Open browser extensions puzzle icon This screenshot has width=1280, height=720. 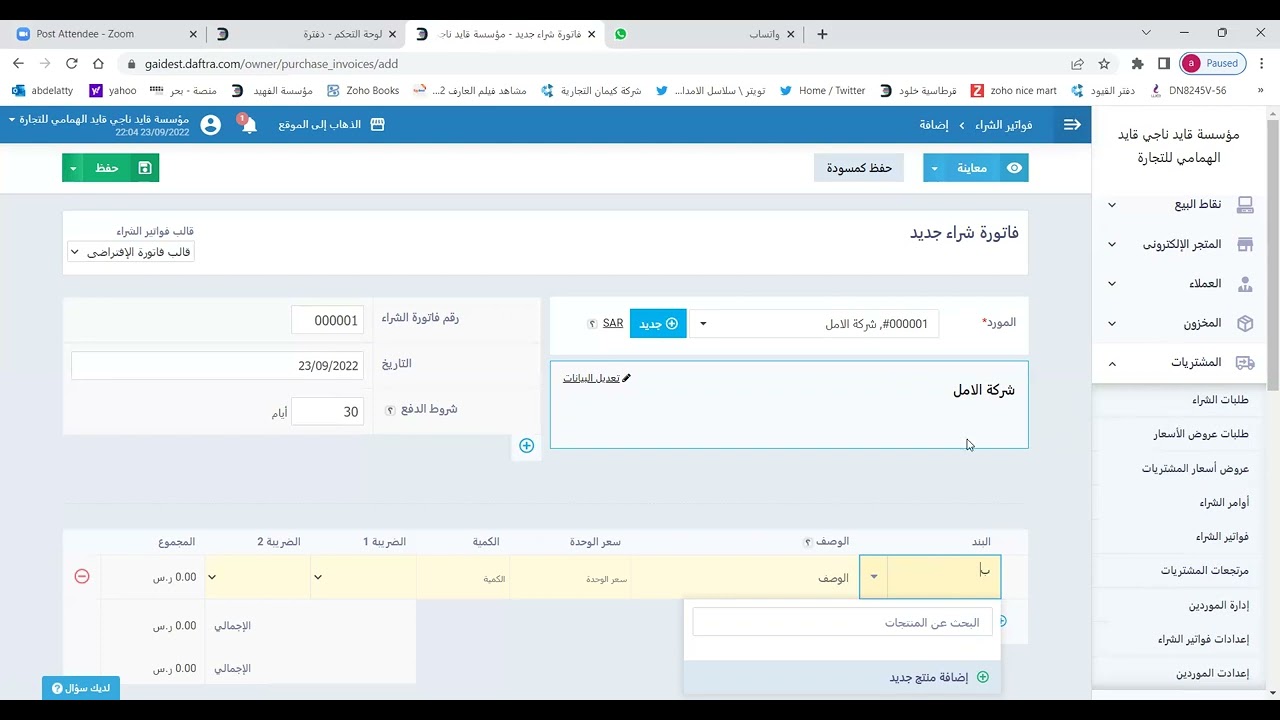pos(1137,63)
